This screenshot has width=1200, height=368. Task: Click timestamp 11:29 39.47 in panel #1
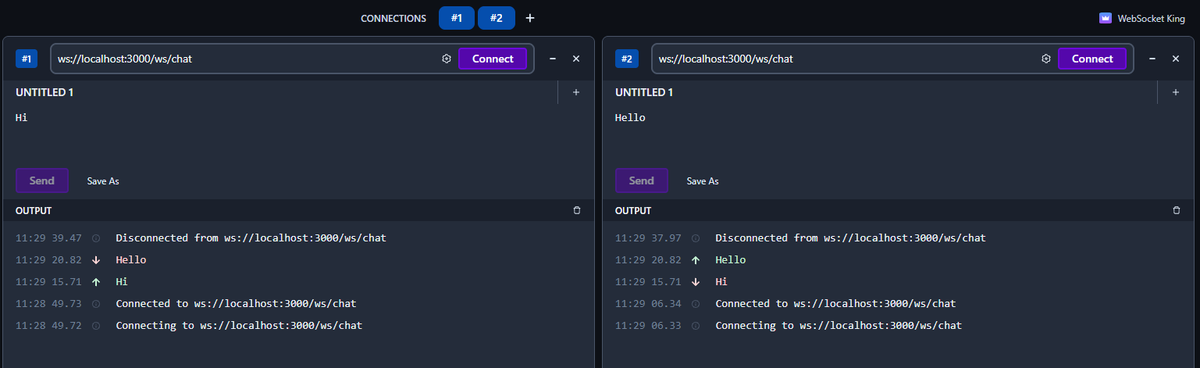(48, 238)
